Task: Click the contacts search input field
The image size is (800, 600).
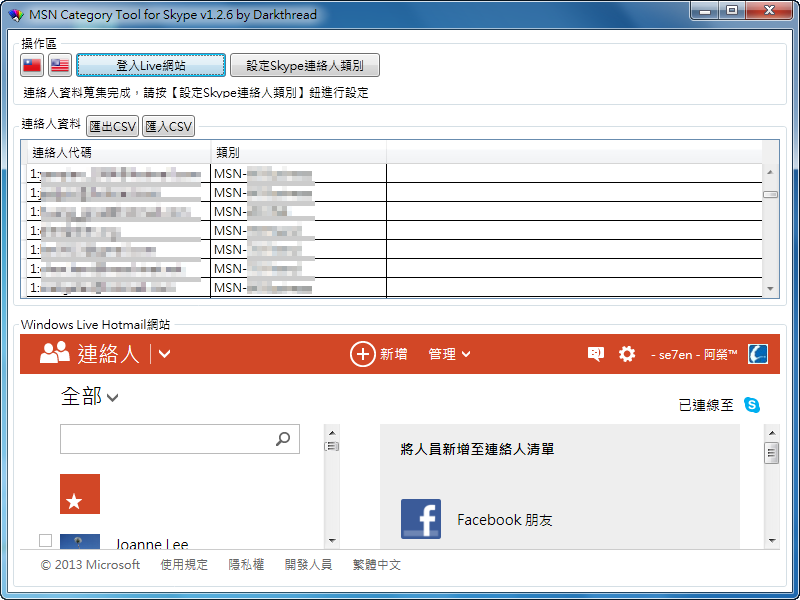Action: [x=180, y=439]
